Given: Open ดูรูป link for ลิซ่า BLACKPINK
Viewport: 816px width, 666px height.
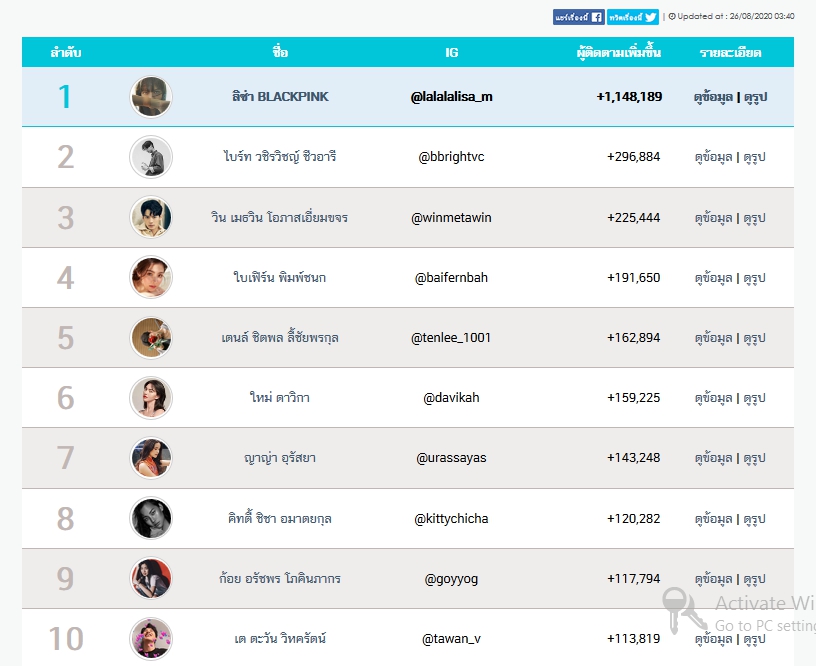Looking at the screenshot, I should coord(755,97).
